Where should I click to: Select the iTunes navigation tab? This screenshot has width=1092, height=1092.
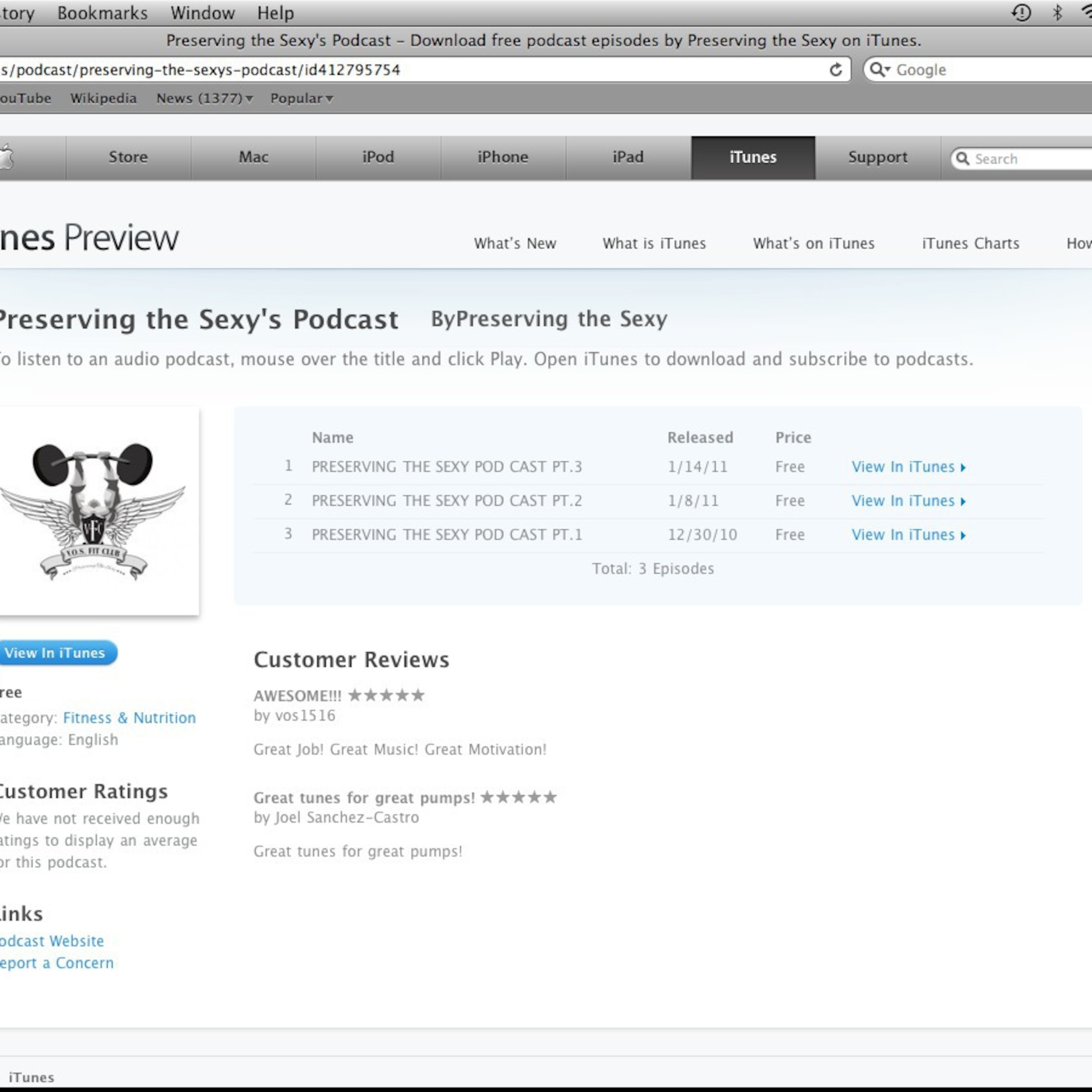(753, 157)
